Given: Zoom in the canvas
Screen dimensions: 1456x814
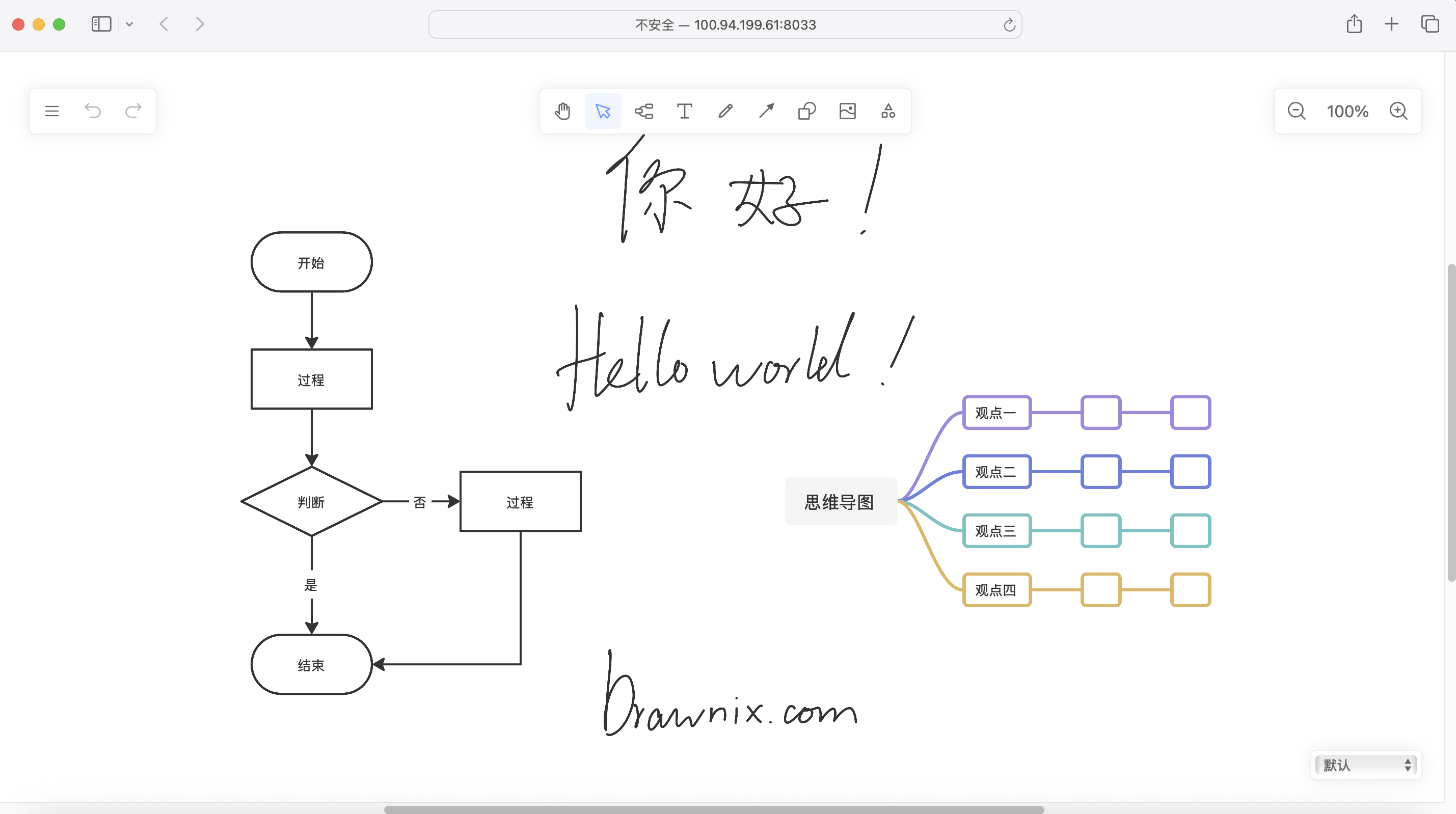Looking at the screenshot, I should (x=1398, y=111).
